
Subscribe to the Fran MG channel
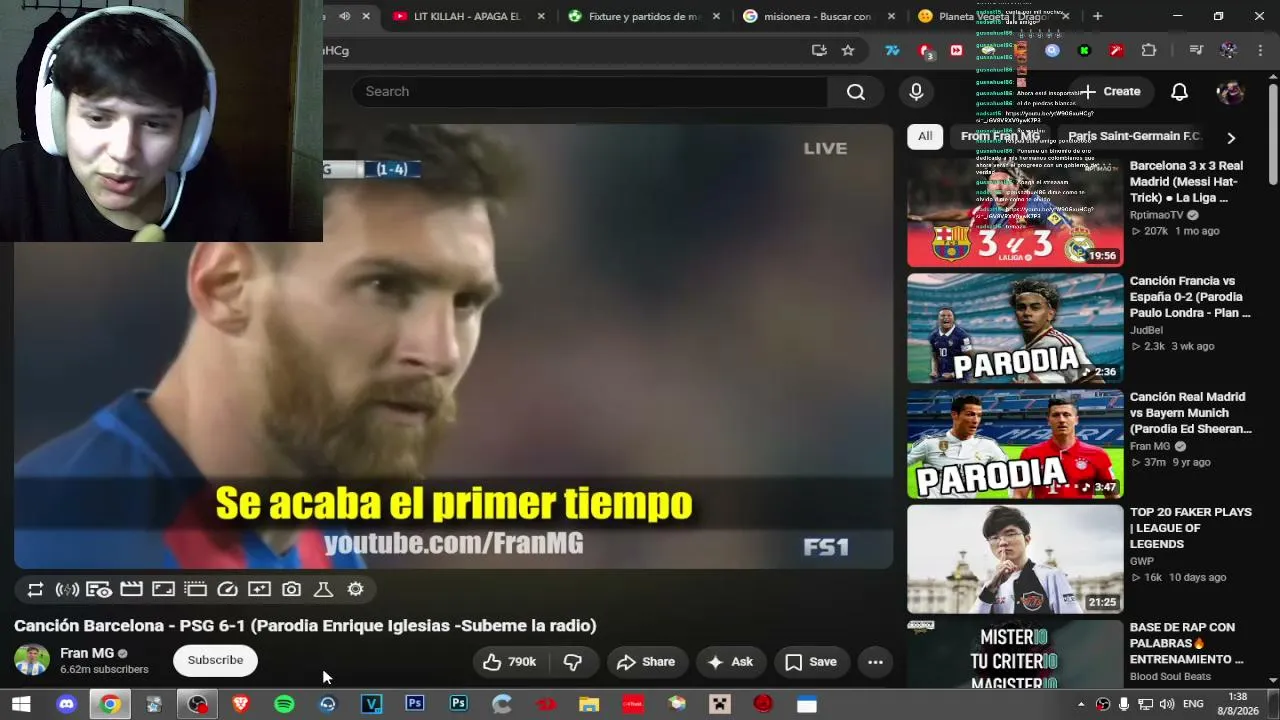click(x=215, y=661)
